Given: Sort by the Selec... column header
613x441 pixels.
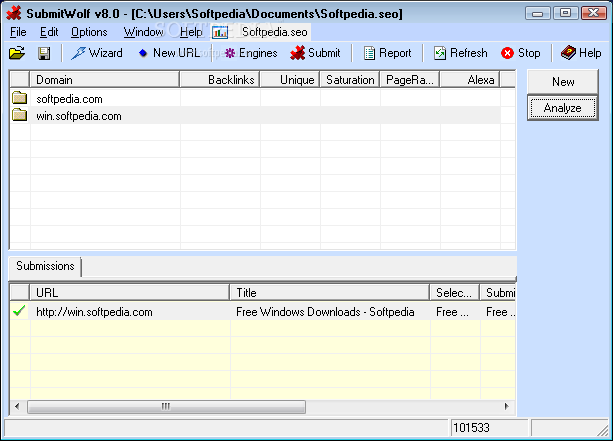Looking at the screenshot, I should click(455, 293).
